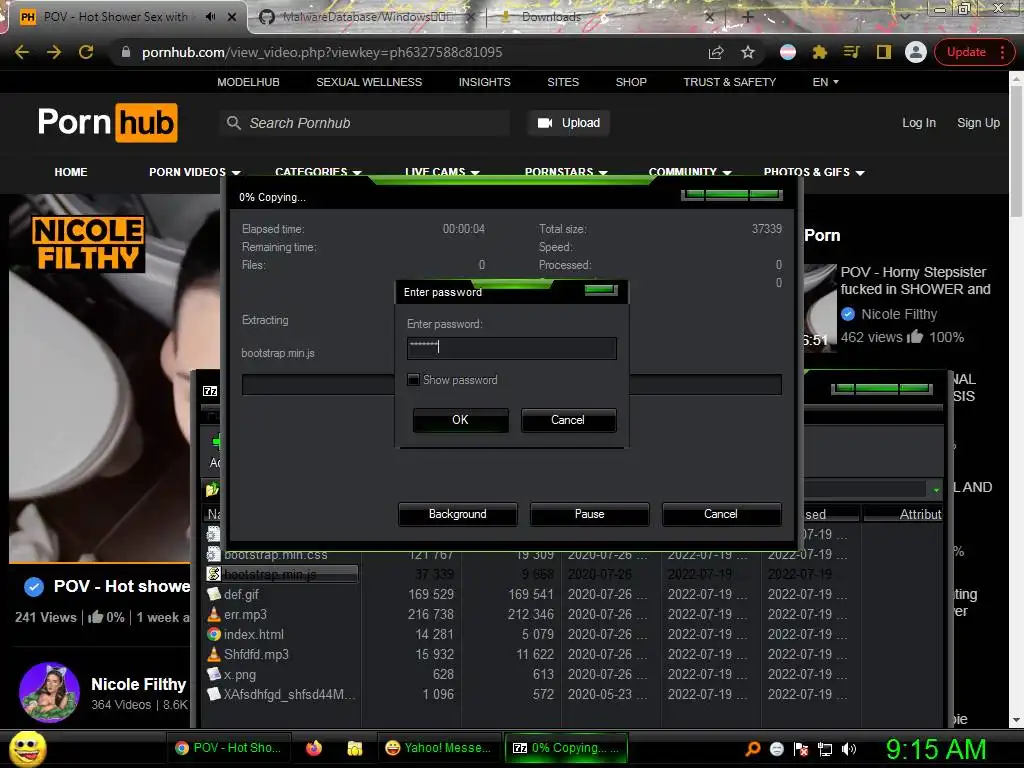Expand the PHOTOS & GIFS dropdown menu
This screenshot has width=1024, height=768.
point(814,172)
